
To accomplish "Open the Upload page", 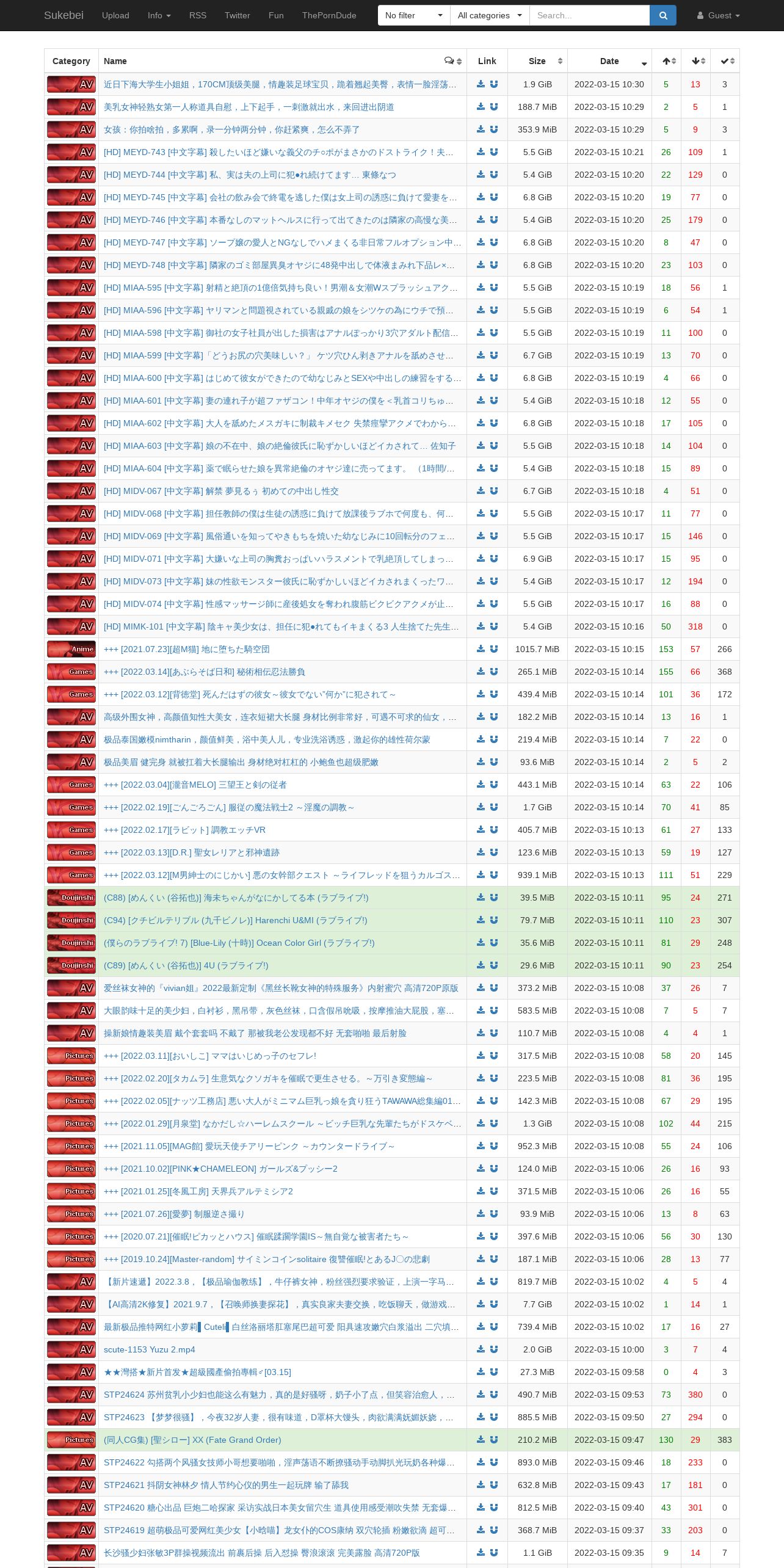I will pos(115,15).
